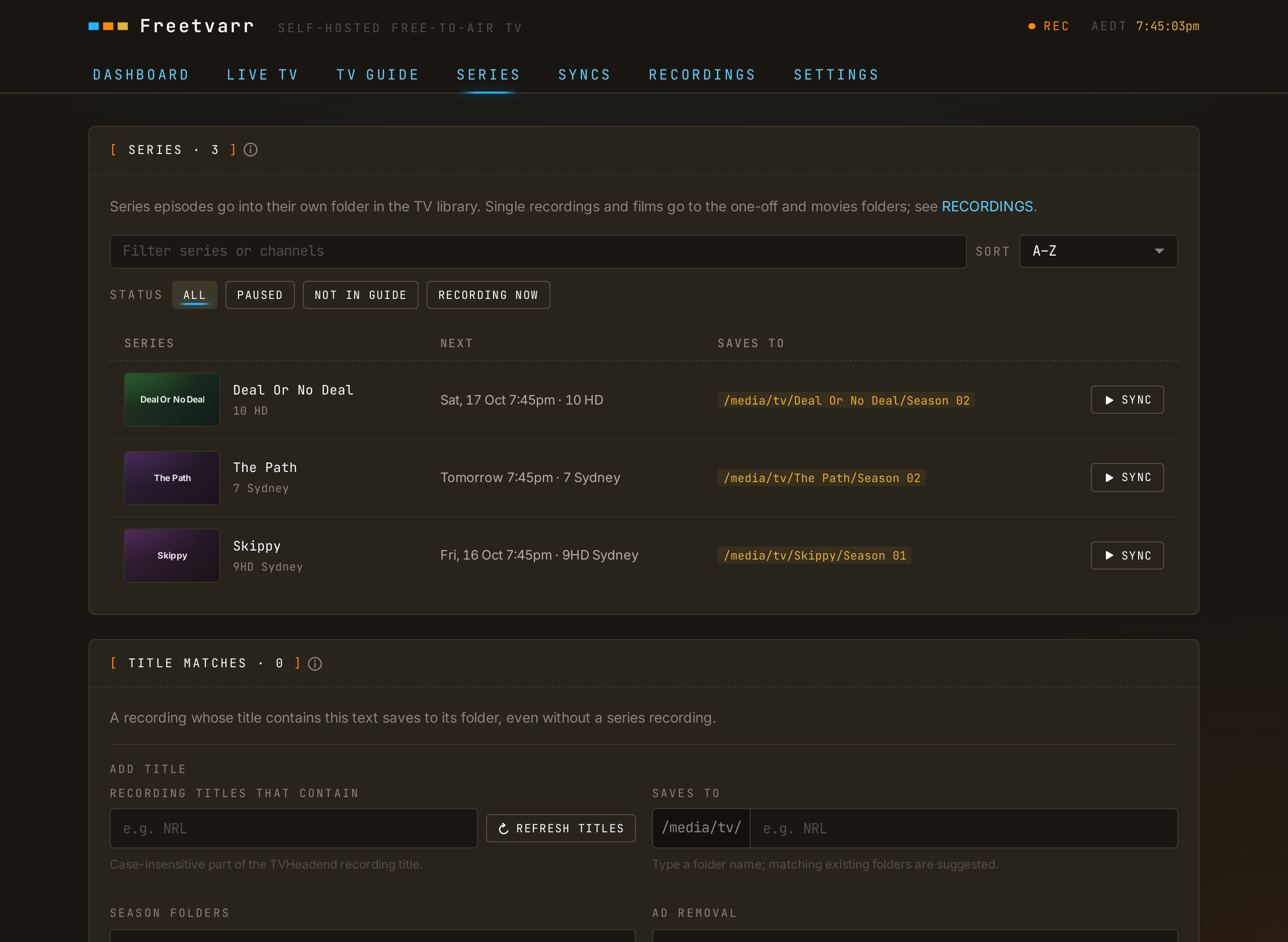Open The Path thumbnail
Screen dimensions: 1288x942
(172, 478)
